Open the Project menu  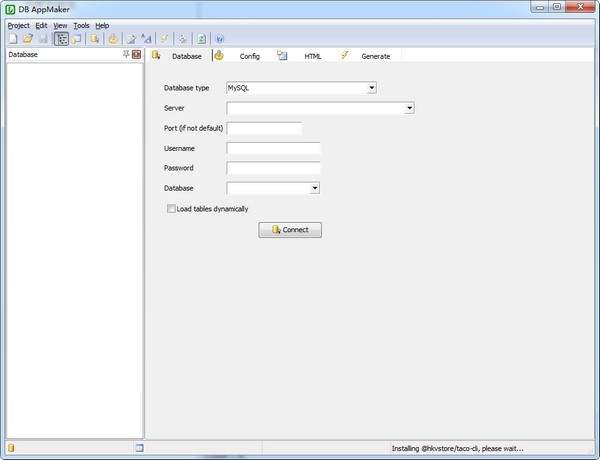pyautogui.click(x=18, y=25)
